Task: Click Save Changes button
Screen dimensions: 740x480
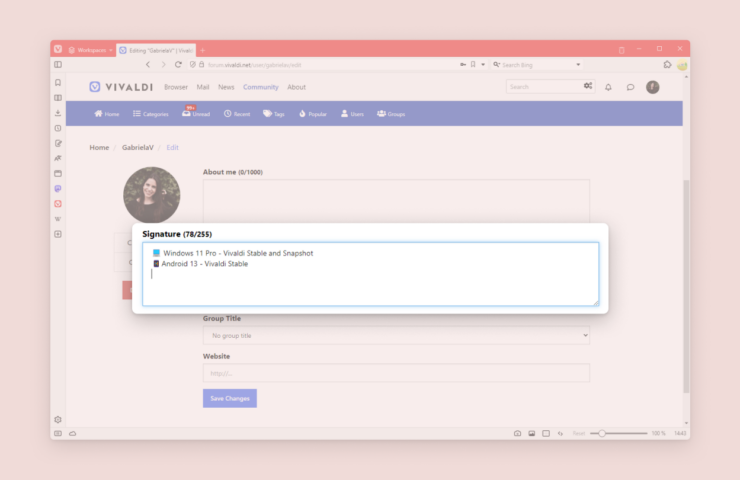Action: (230, 398)
